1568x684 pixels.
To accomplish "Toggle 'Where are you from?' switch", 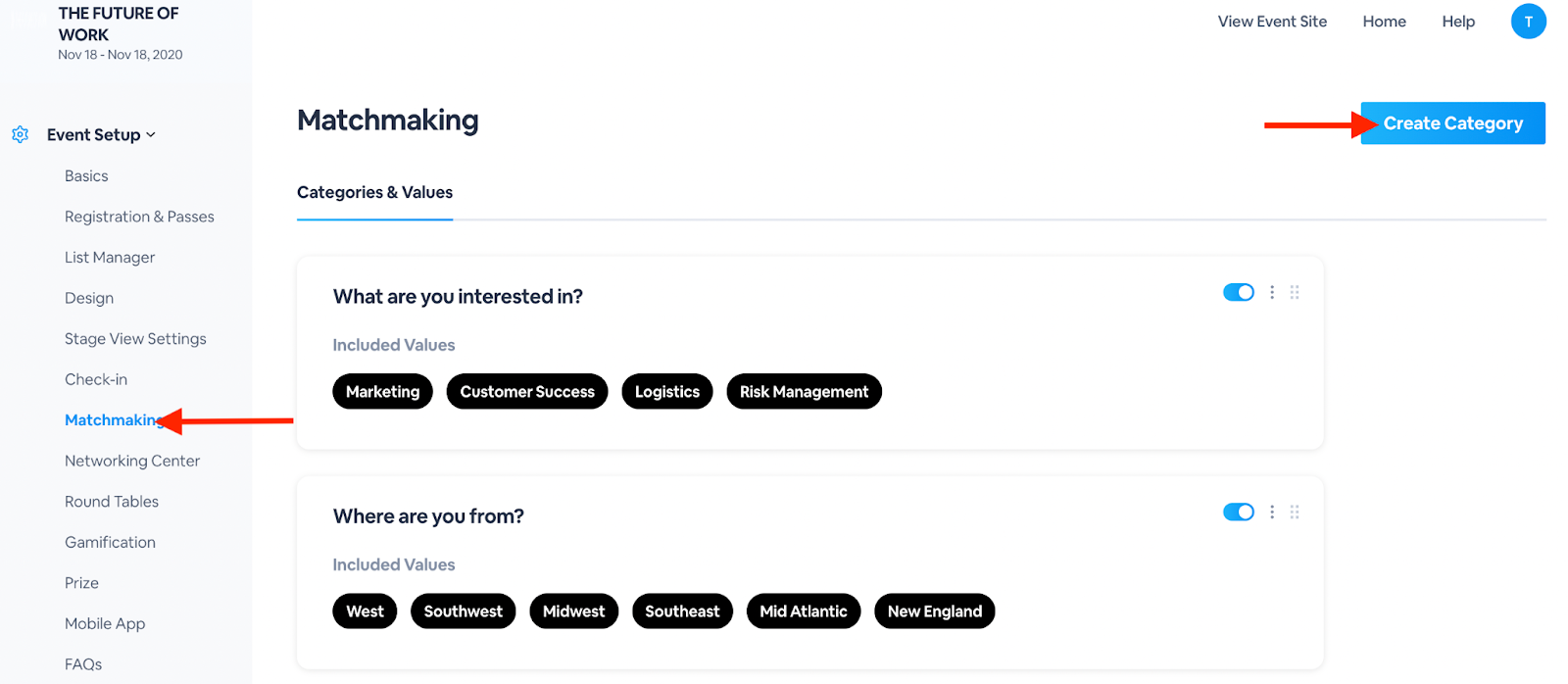I will coord(1239,512).
